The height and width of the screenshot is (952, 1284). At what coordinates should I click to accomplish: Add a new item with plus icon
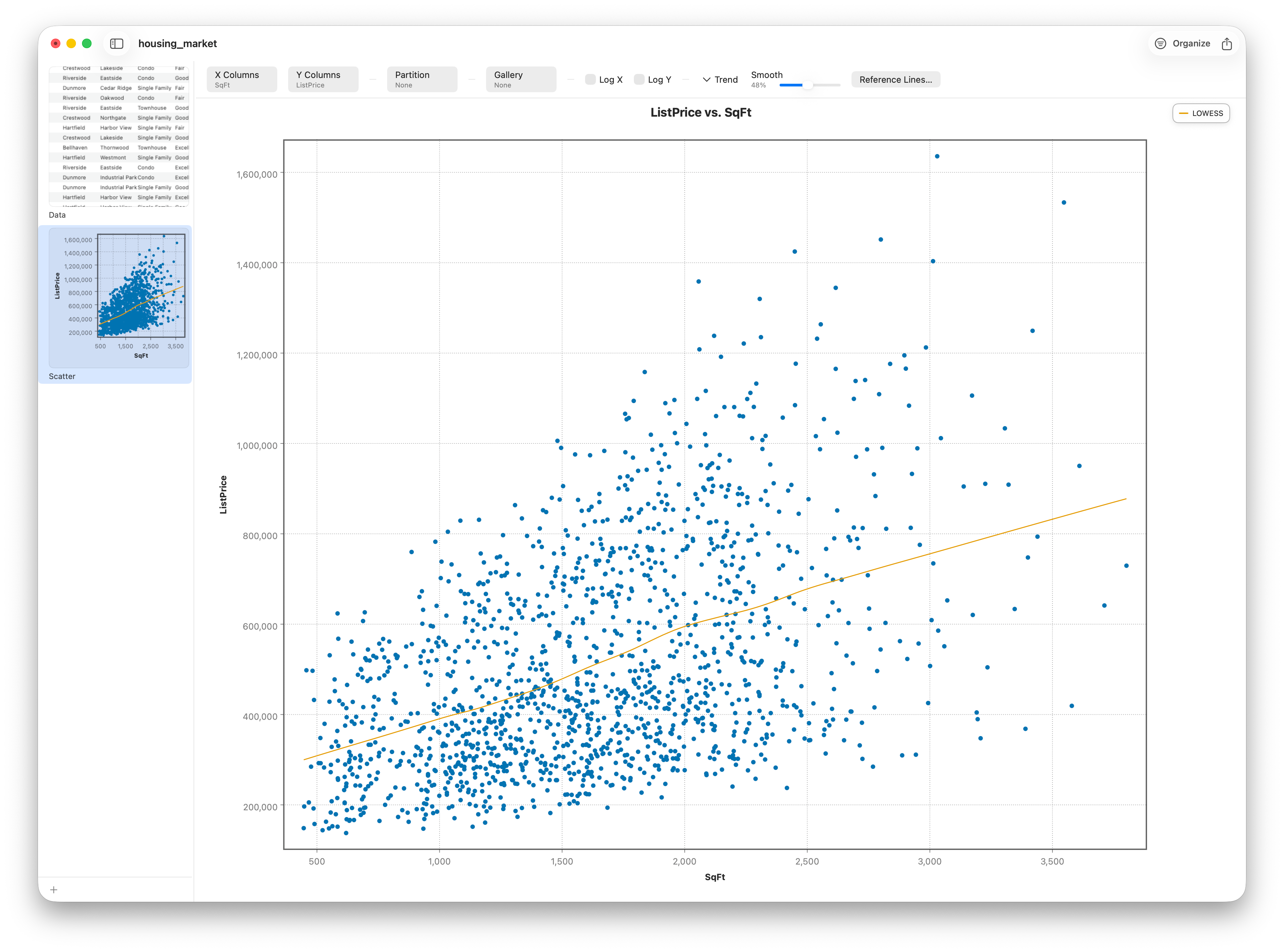(54, 890)
